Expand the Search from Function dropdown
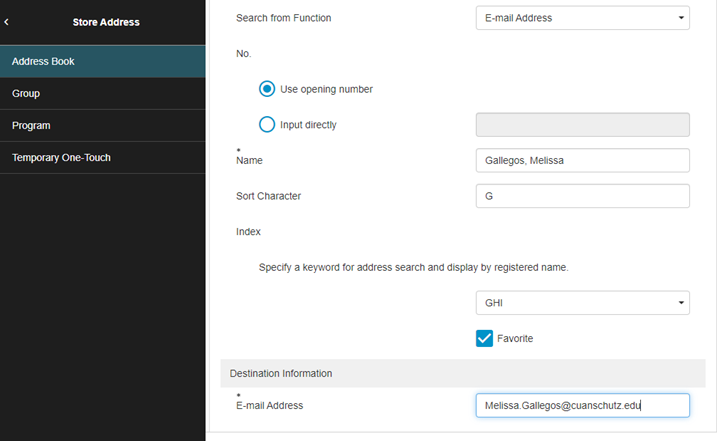717x441 pixels. tap(582, 18)
